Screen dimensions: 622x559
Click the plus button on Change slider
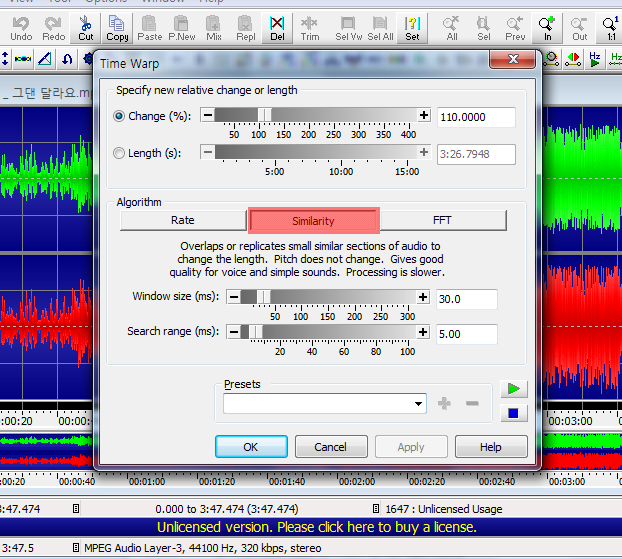pyautogui.click(x=424, y=116)
